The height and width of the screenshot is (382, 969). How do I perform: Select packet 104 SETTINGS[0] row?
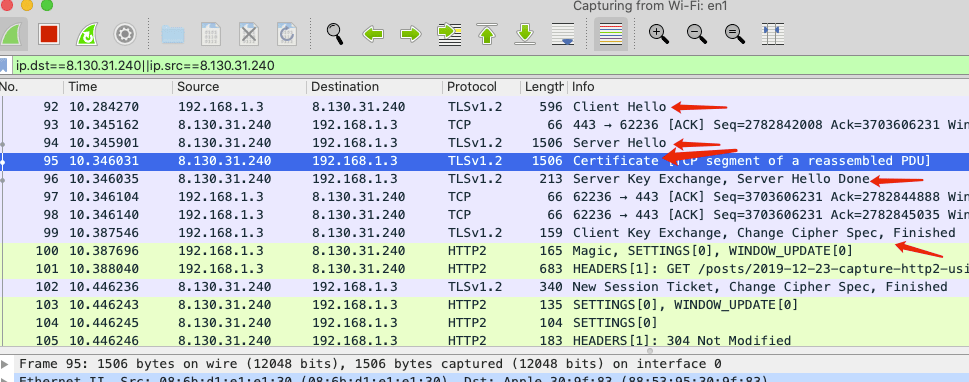coord(484,323)
